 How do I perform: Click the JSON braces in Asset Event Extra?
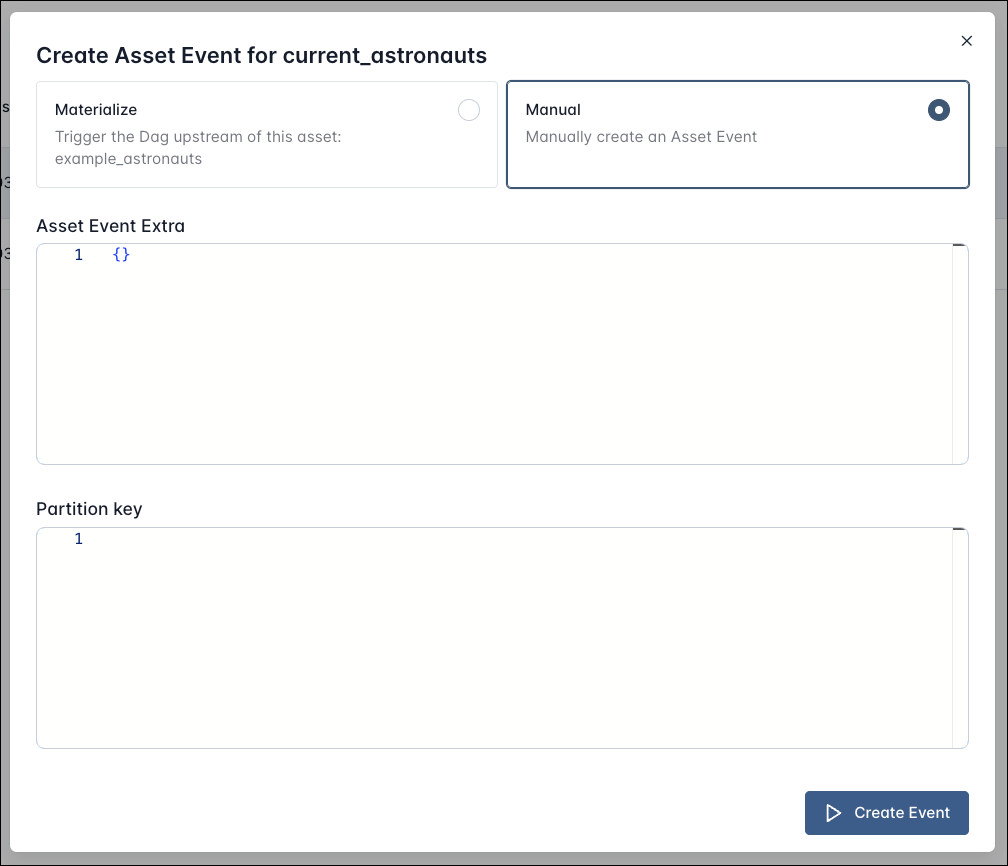coord(120,255)
